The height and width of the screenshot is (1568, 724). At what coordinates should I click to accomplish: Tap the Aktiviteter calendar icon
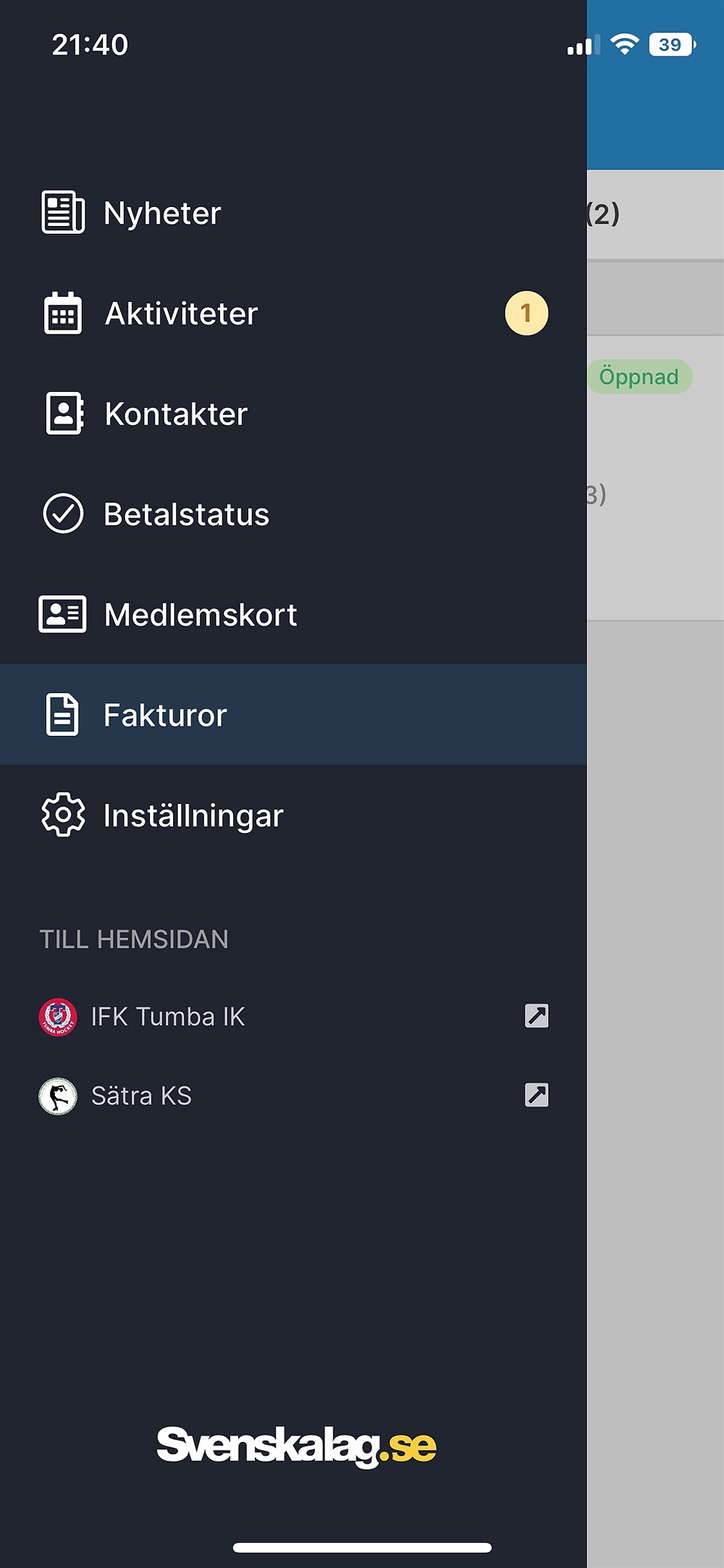63,313
